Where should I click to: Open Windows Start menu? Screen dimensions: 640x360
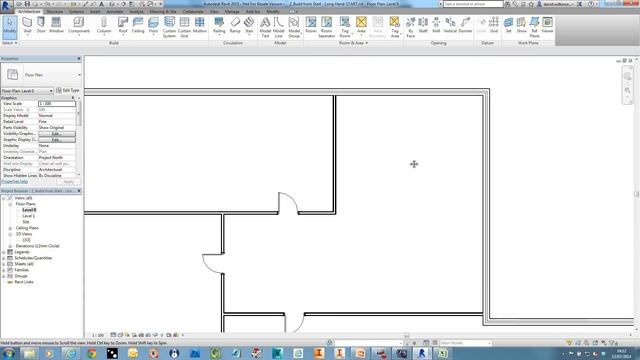click(9, 353)
